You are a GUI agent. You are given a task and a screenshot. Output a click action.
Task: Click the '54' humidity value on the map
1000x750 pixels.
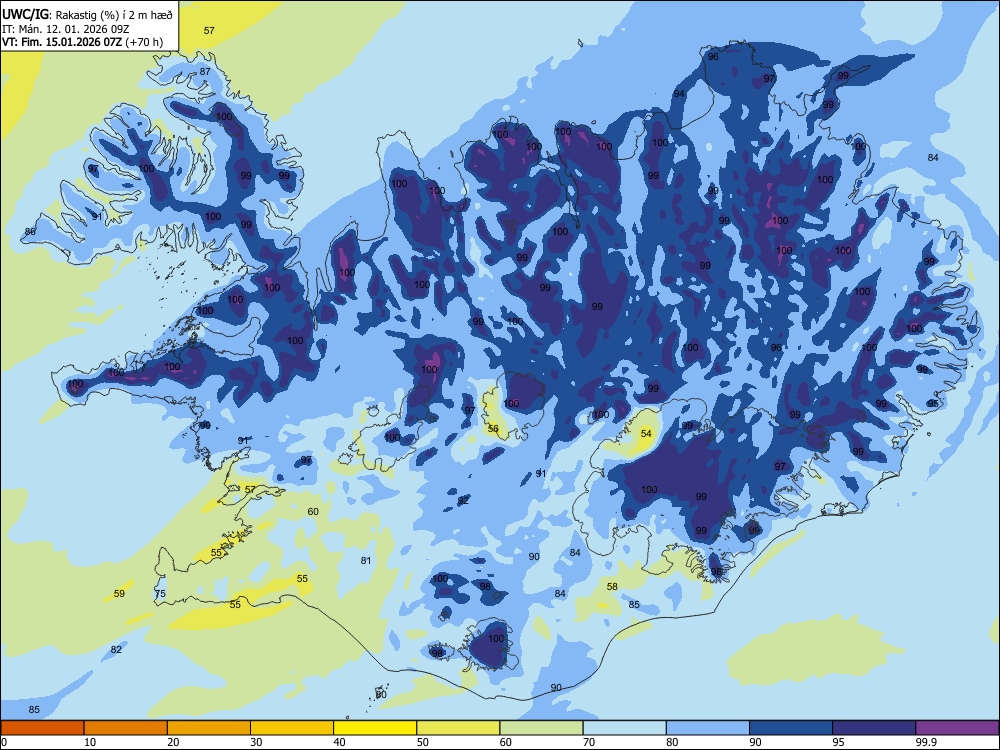click(646, 434)
